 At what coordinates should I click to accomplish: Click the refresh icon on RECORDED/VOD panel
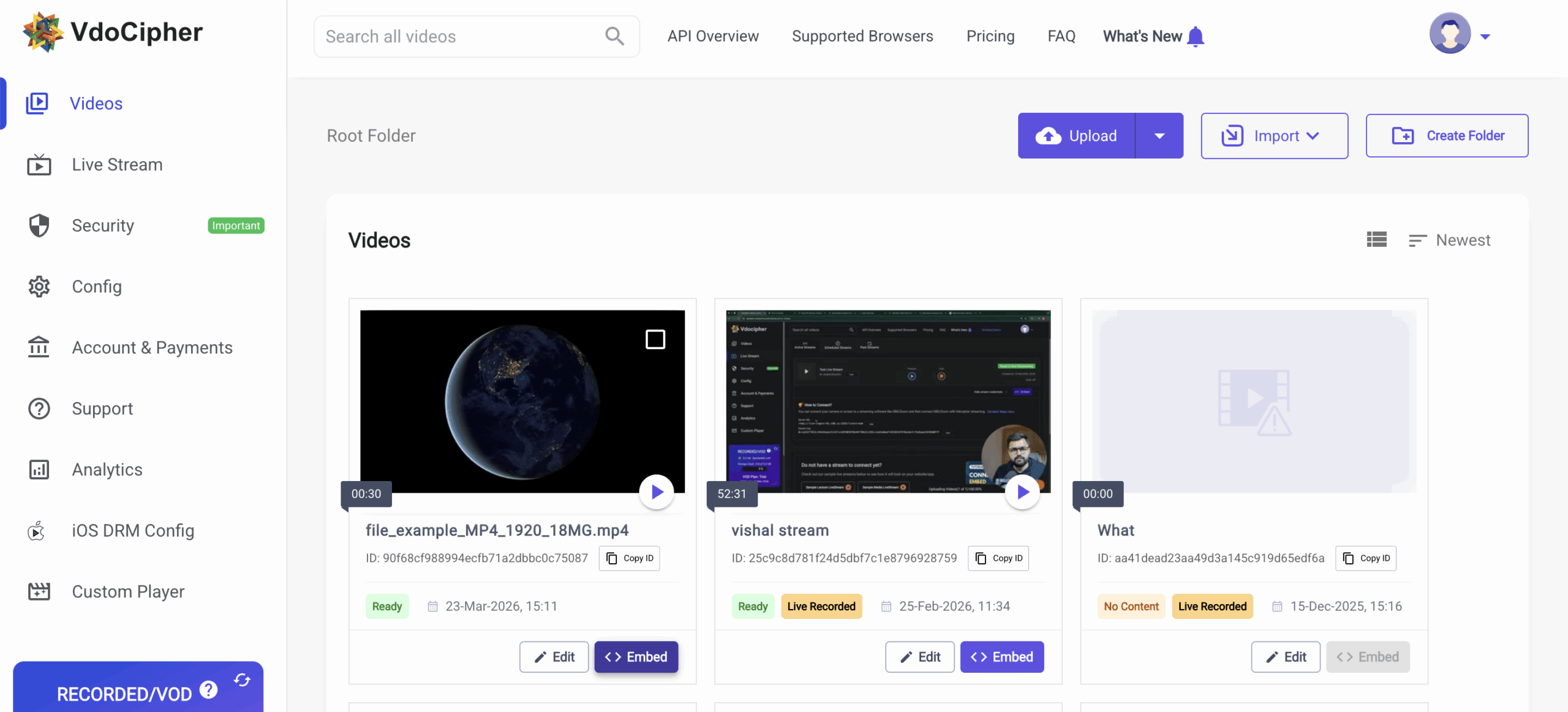coord(242,680)
